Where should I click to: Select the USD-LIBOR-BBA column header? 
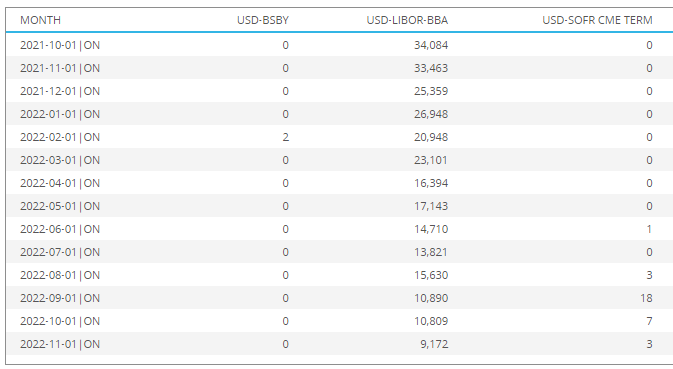pyautogui.click(x=407, y=20)
